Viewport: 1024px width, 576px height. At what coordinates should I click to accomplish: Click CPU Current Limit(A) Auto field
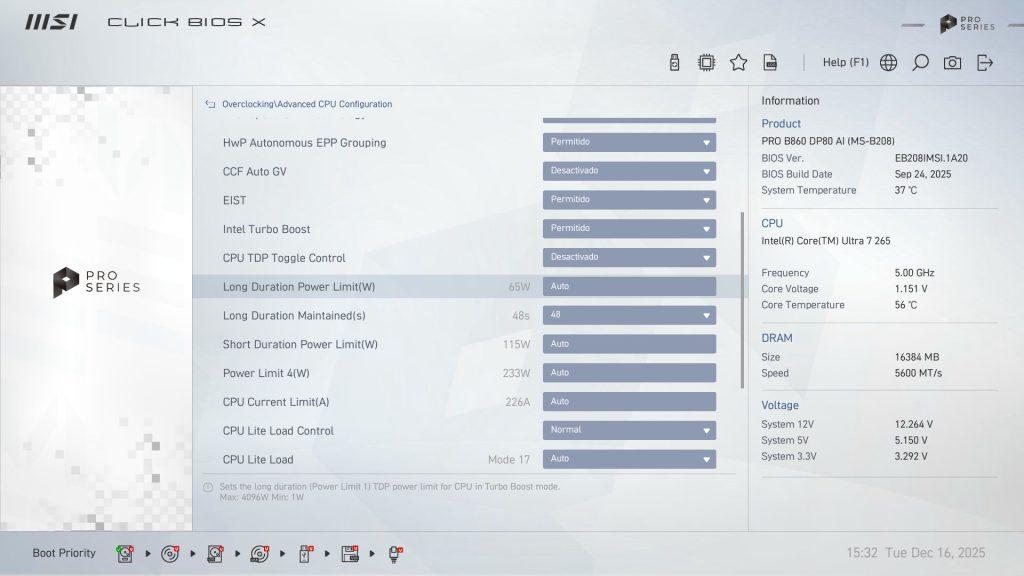[629, 402]
